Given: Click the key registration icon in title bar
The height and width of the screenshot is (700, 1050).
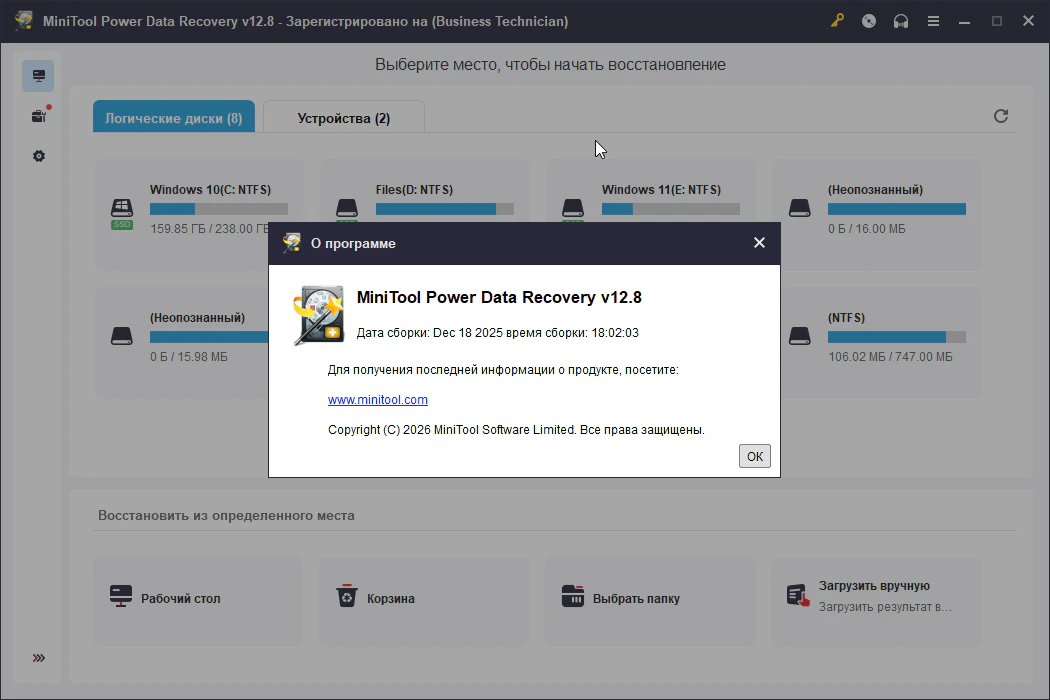Looking at the screenshot, I should [837, 21].
